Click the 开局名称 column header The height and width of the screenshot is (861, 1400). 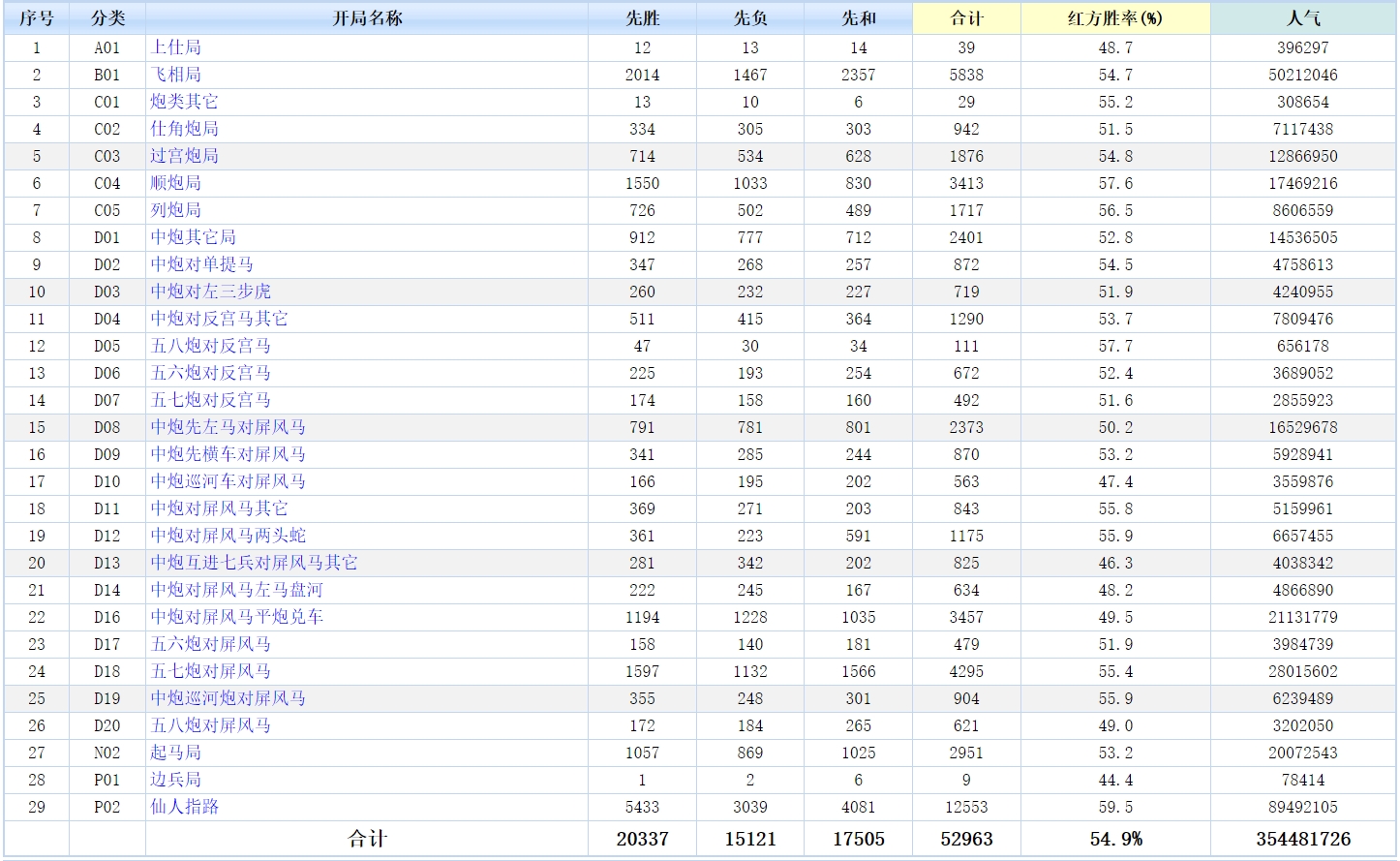pos(367,18)
